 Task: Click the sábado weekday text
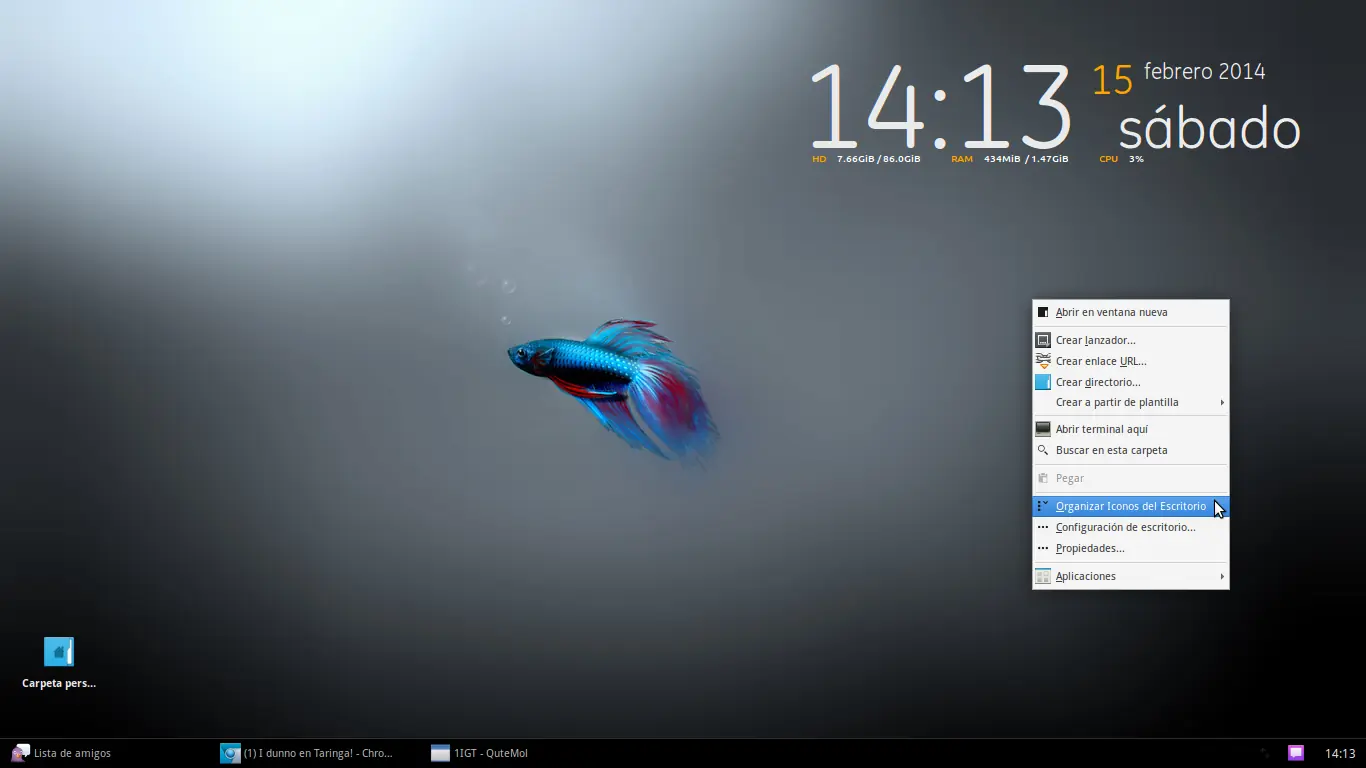pos(1209,129)
